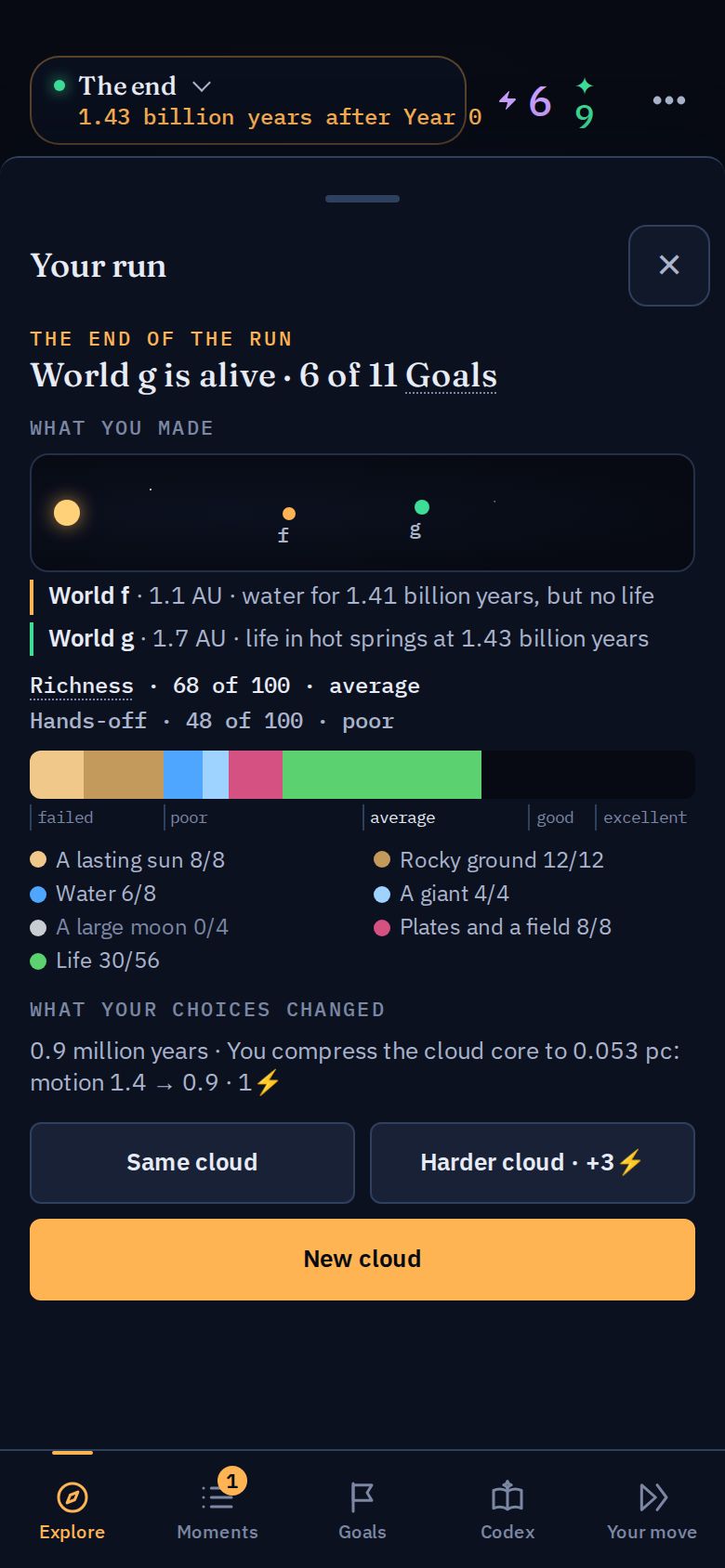Viewport: 725px width, 1568px height.
Task: Click the purple lightning energy counter
Action: pos(525,101)
